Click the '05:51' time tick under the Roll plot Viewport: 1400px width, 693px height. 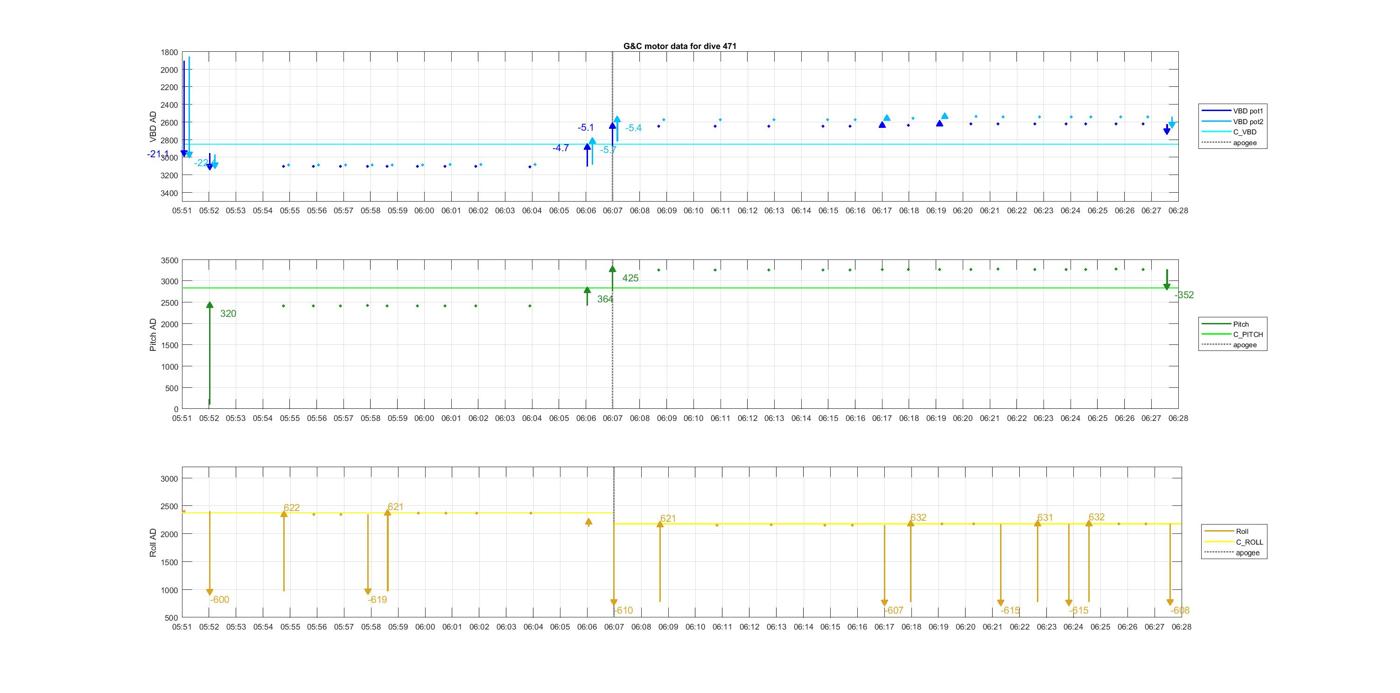coord(182,627)
